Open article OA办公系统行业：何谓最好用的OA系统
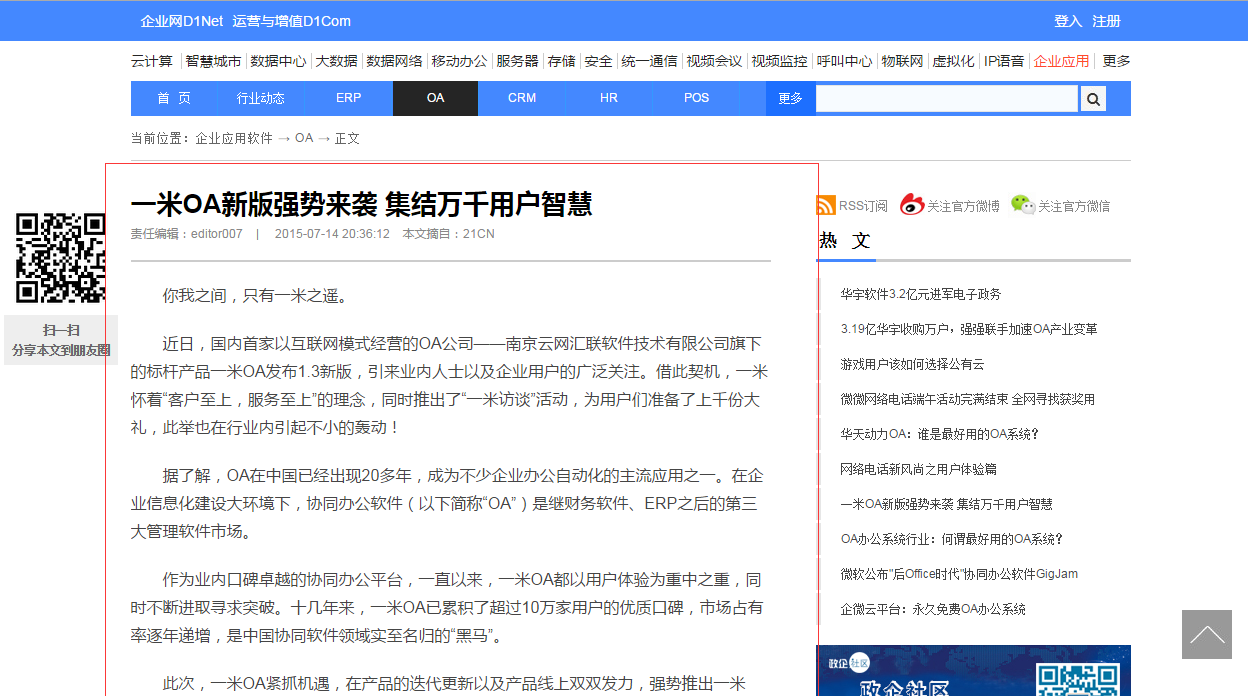 [x=952, y=539]
